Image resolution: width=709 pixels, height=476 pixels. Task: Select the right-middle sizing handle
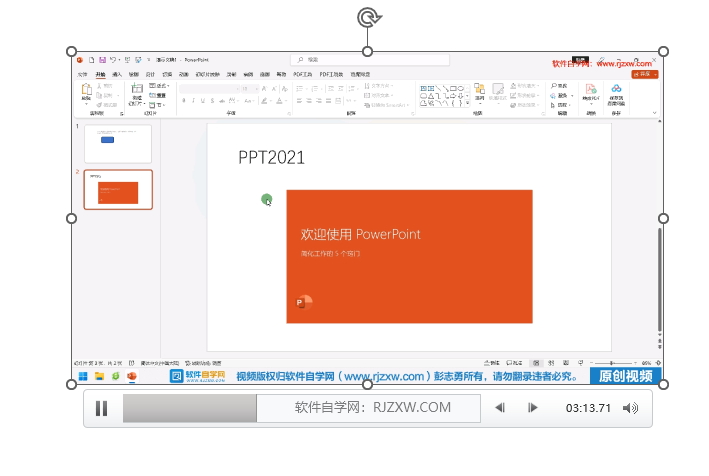point(663,219)
